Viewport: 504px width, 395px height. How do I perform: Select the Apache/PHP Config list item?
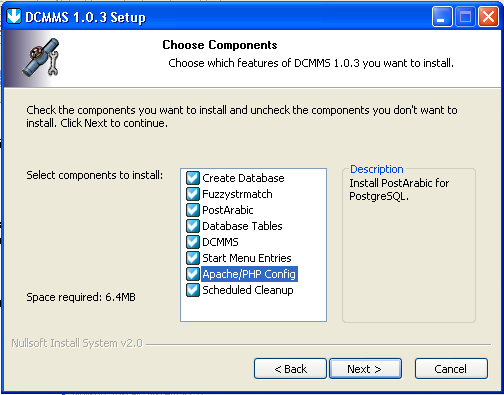point(249,274)
